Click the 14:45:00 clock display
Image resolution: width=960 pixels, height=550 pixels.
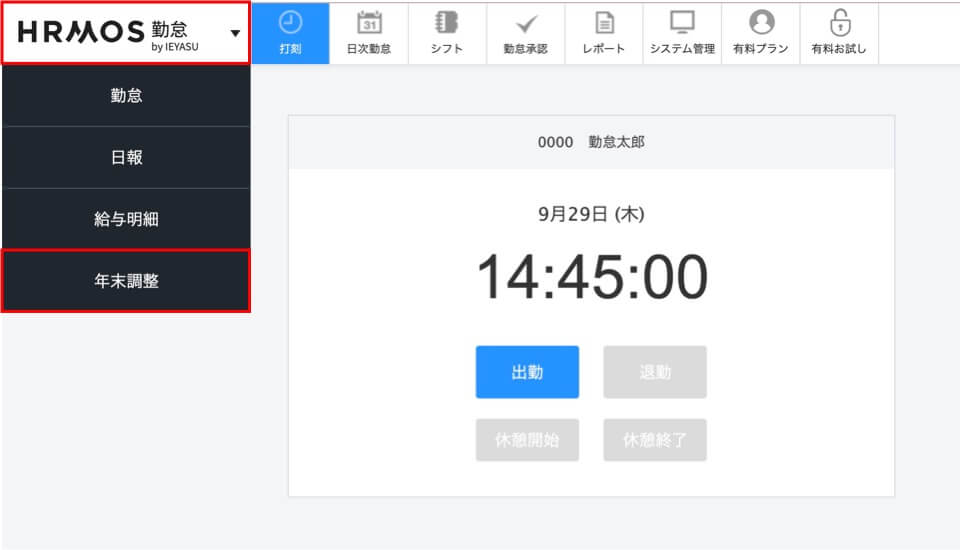click(x=591, y=277)
